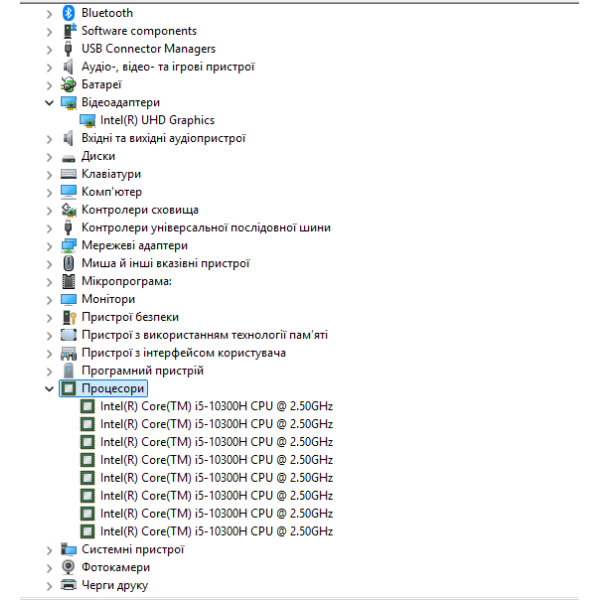Screen dimensions: 600x600
Task: Select the Відеоадаптери label
Action: coord(121,103)
